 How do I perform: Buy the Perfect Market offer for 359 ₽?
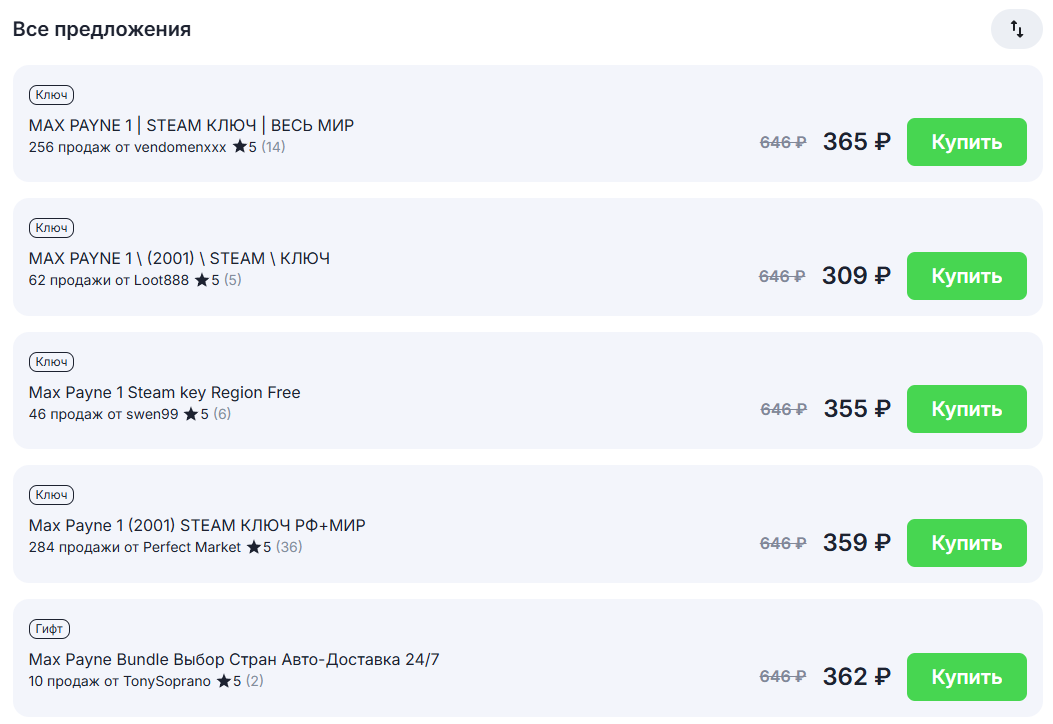click(966, 543)
